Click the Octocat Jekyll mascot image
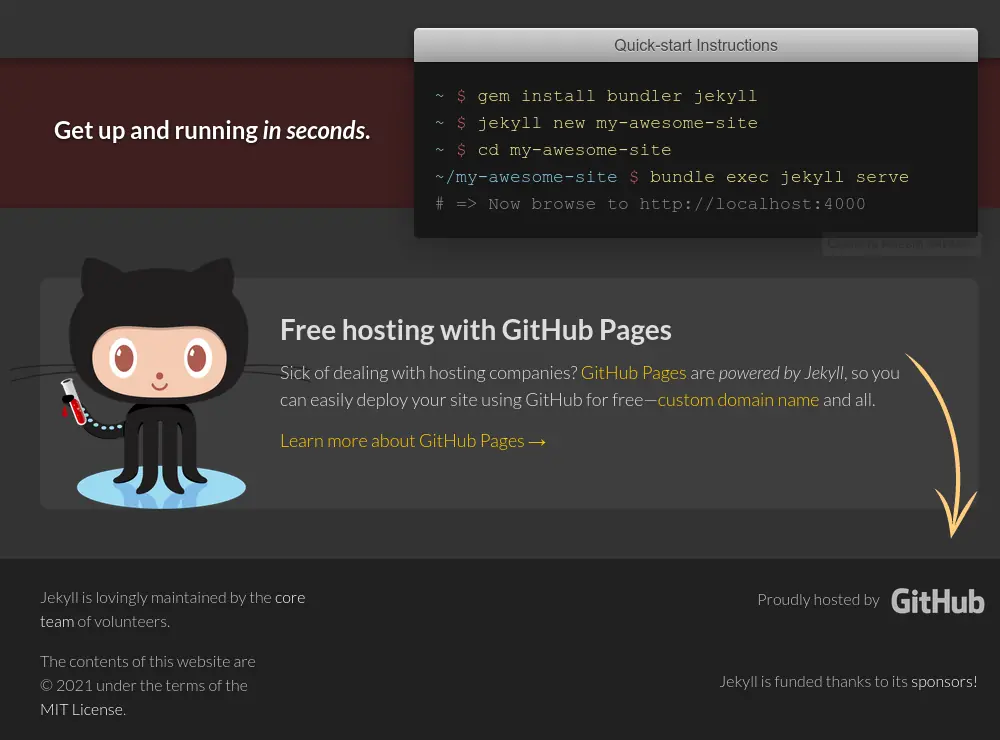 (x=159, y=383)
